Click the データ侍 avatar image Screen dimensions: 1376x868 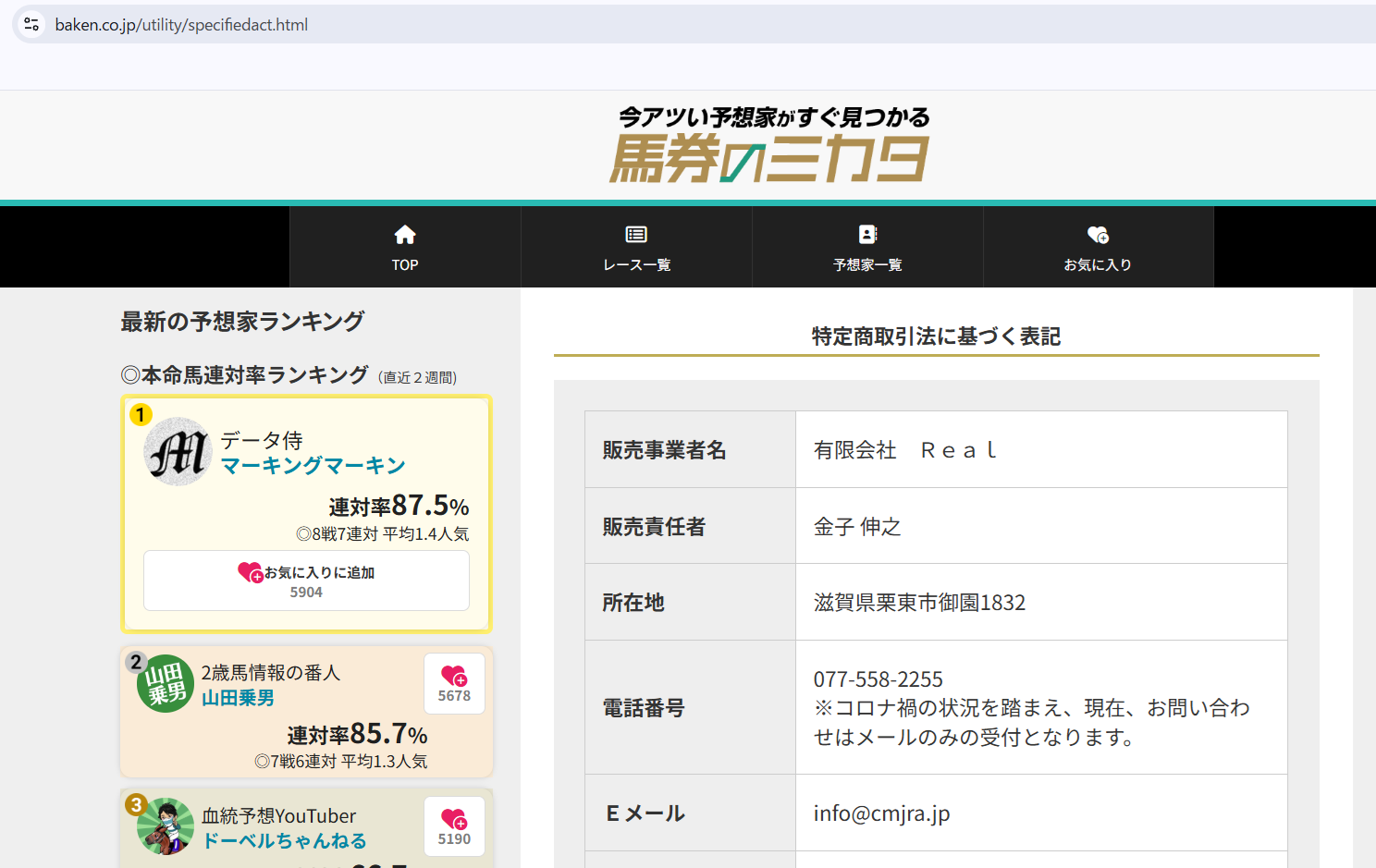click(178, 451)
